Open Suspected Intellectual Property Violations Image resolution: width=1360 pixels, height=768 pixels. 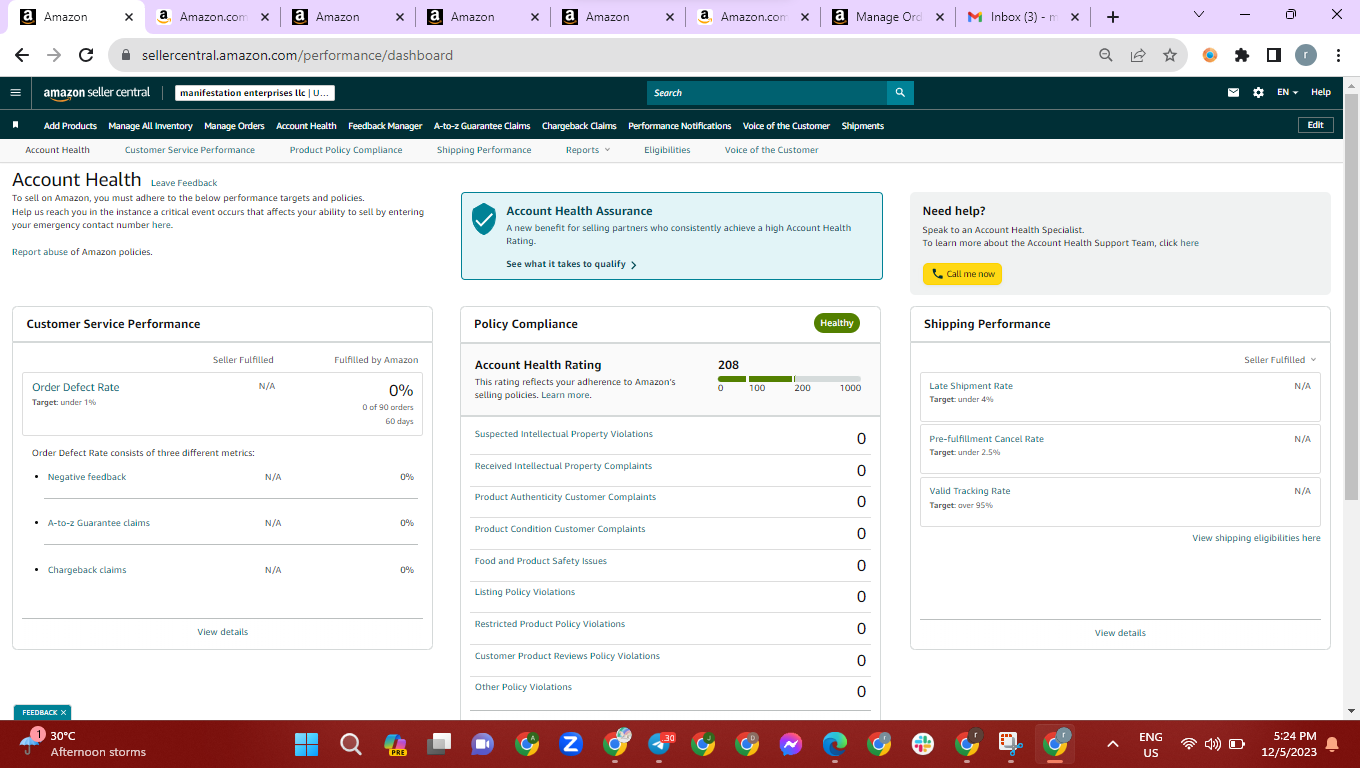pos(564,434)
